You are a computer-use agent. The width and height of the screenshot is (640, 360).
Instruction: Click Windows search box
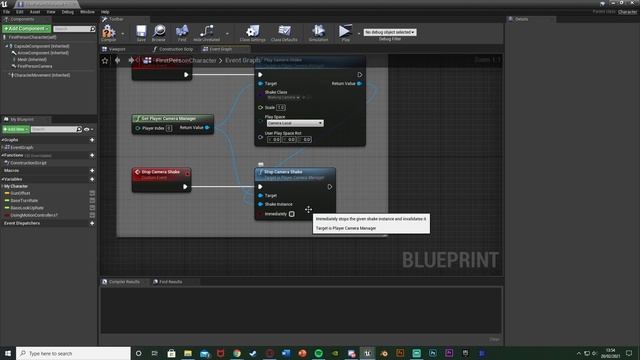(73, 353)
